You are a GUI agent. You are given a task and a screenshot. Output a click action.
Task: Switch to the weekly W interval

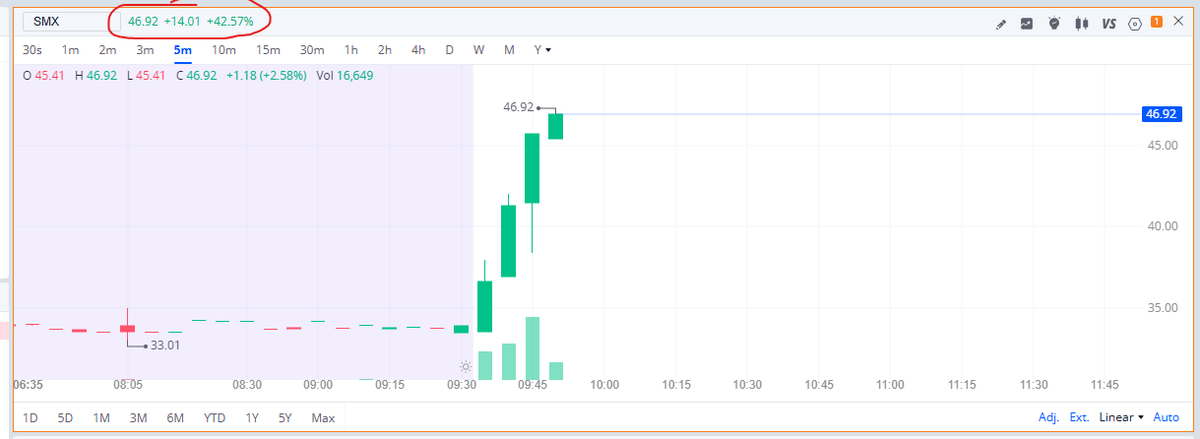(x=479, y=49)
